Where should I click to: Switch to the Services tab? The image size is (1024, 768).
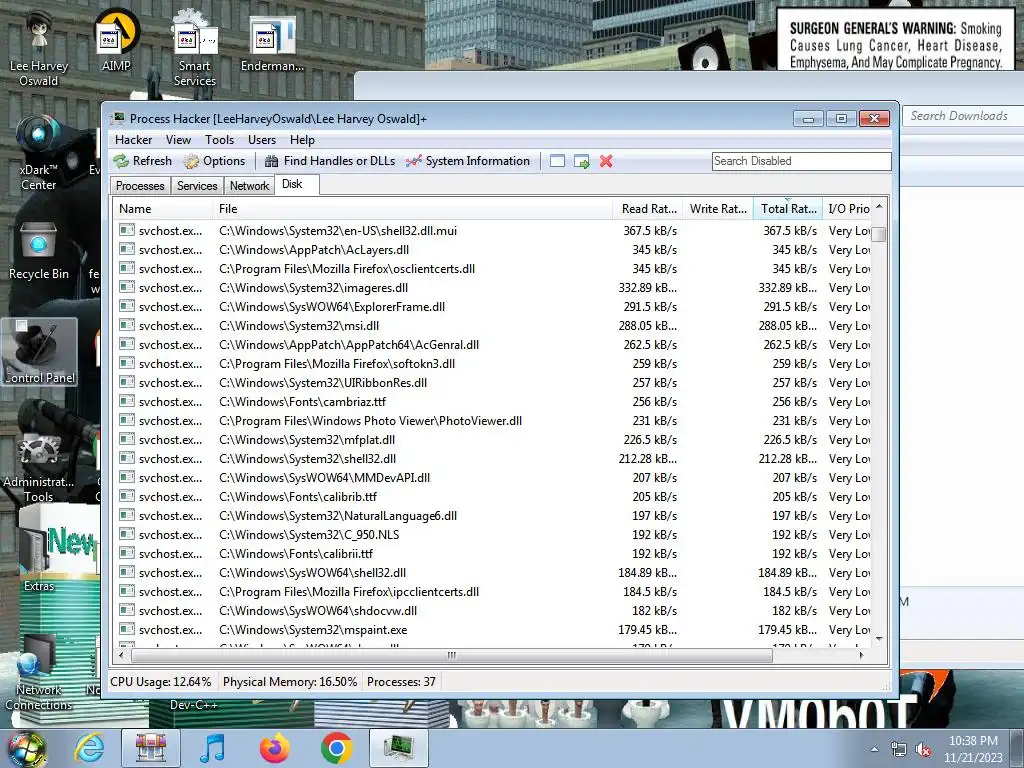(x=197, y=186)
